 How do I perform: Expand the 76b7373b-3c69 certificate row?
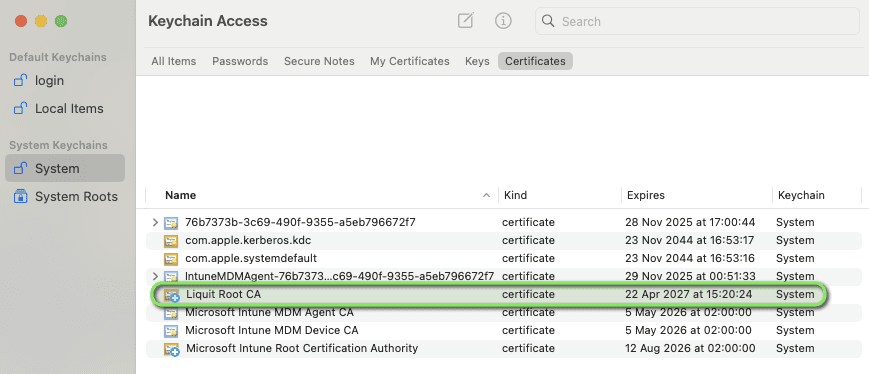point(155,222)
